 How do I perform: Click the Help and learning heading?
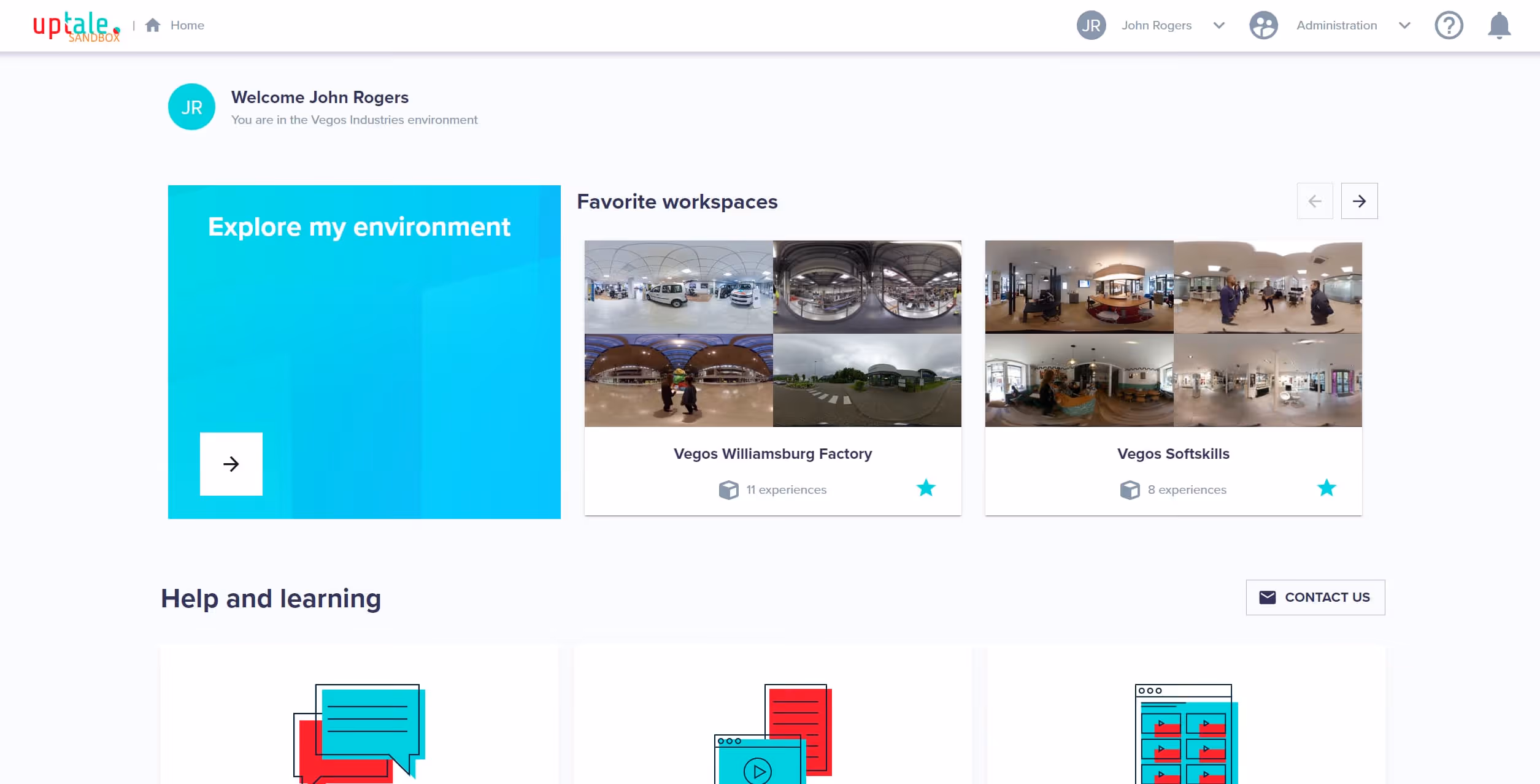[x=271, y=598]
